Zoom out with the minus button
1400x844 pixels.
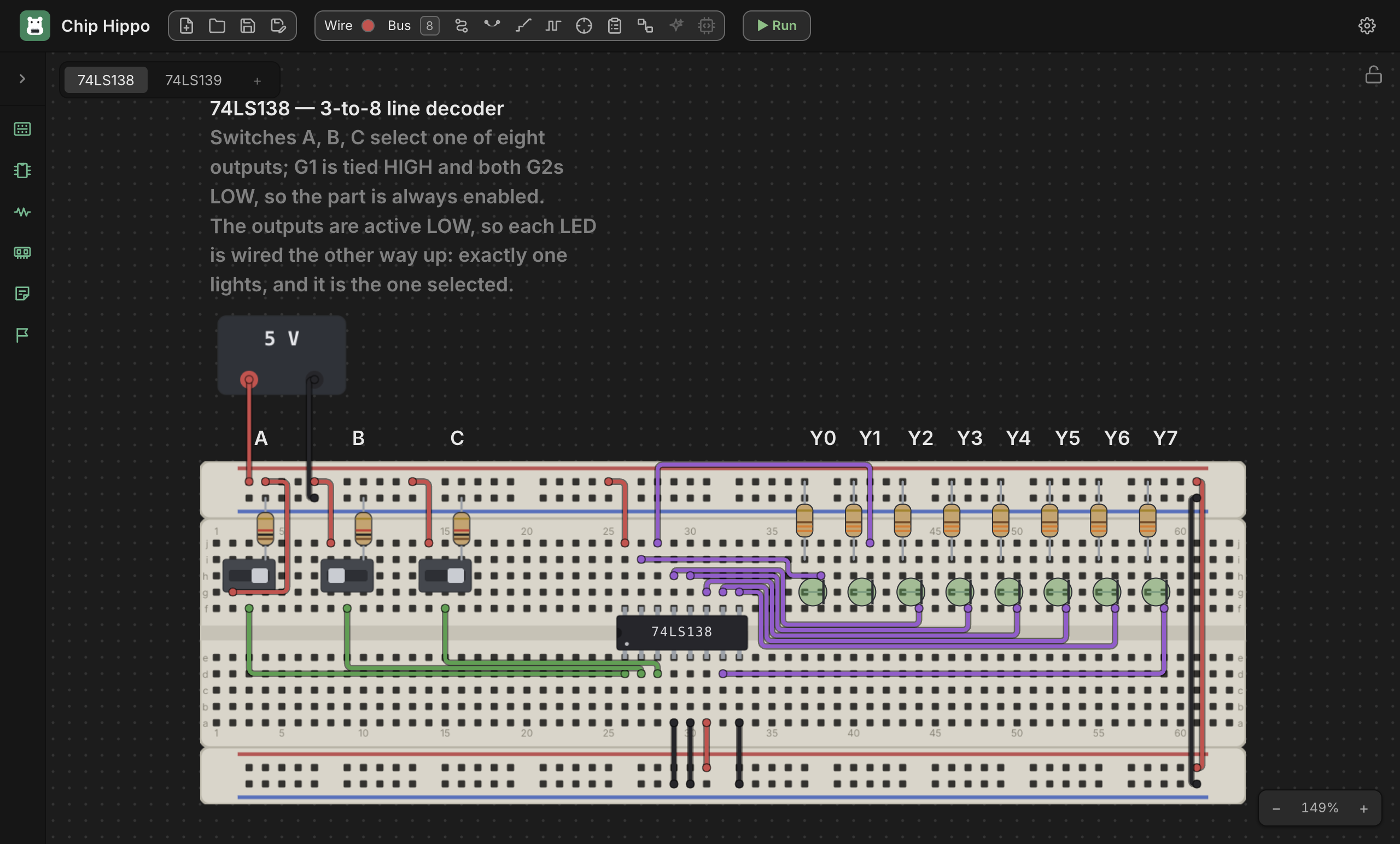click(x=1276, y=808)
